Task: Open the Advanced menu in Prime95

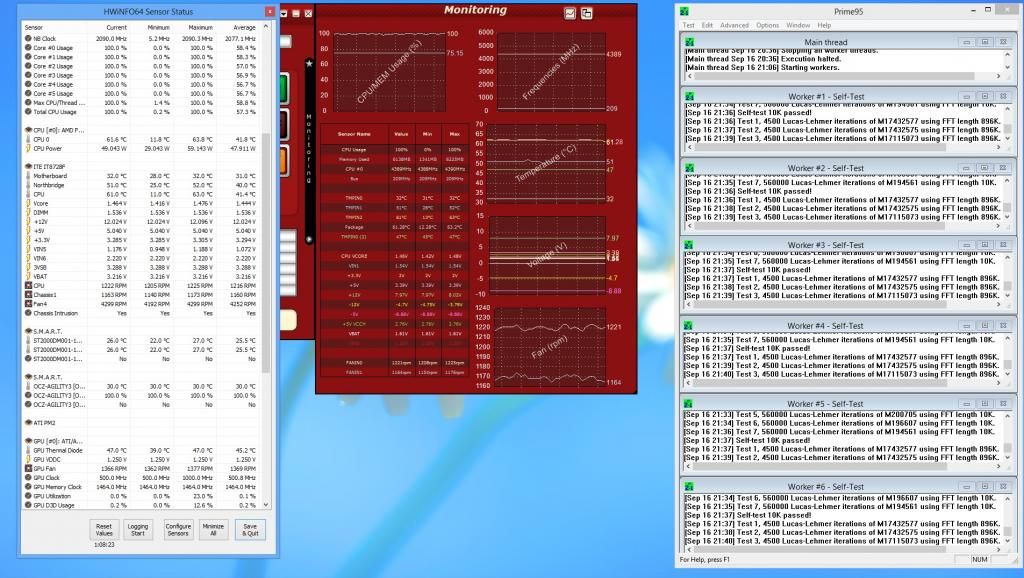Action: coord(734,25)
